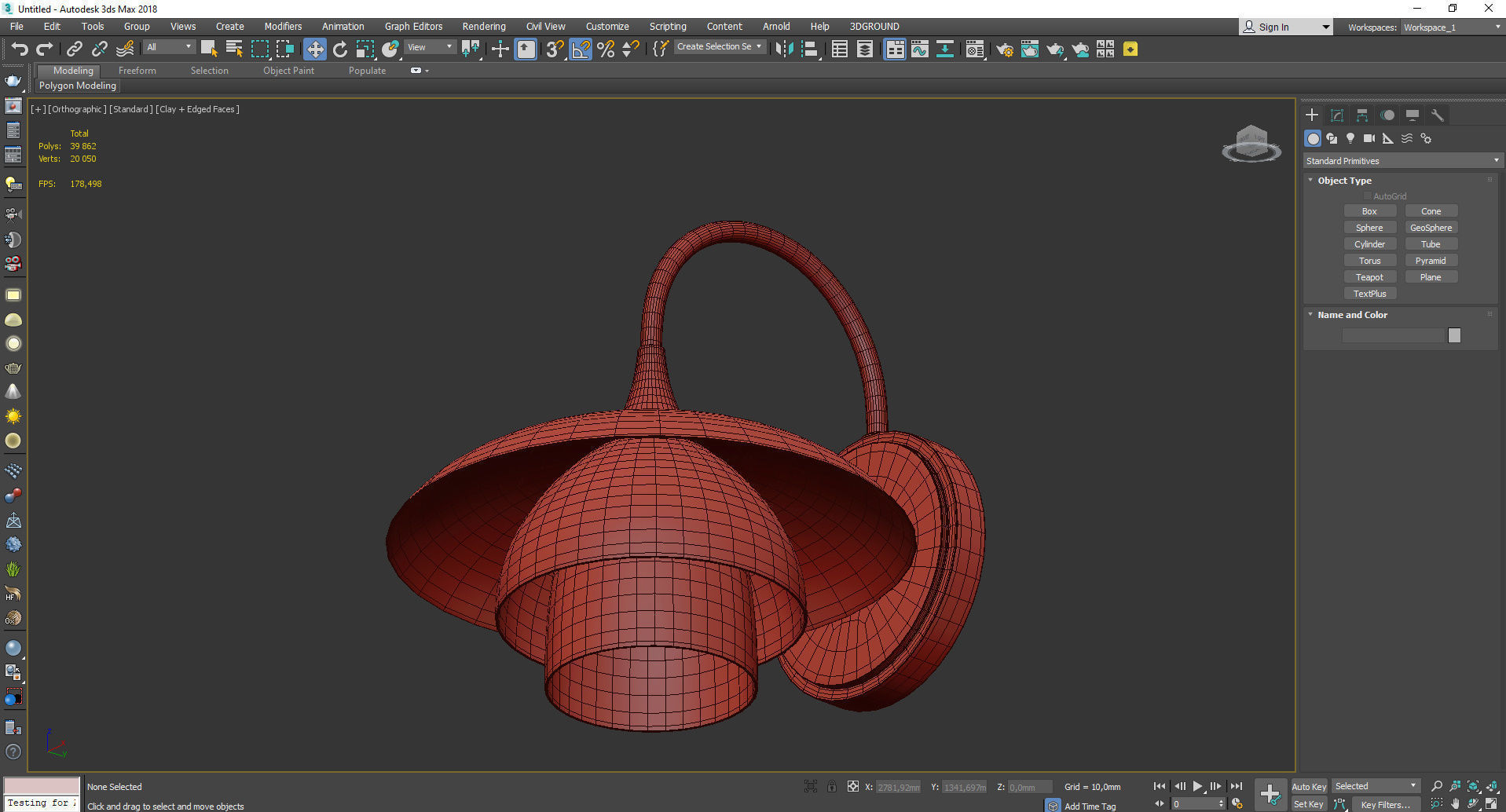Create a Box primitive
The height and width of the screenshot is (812, 1506).
[x=1369, y=211]
